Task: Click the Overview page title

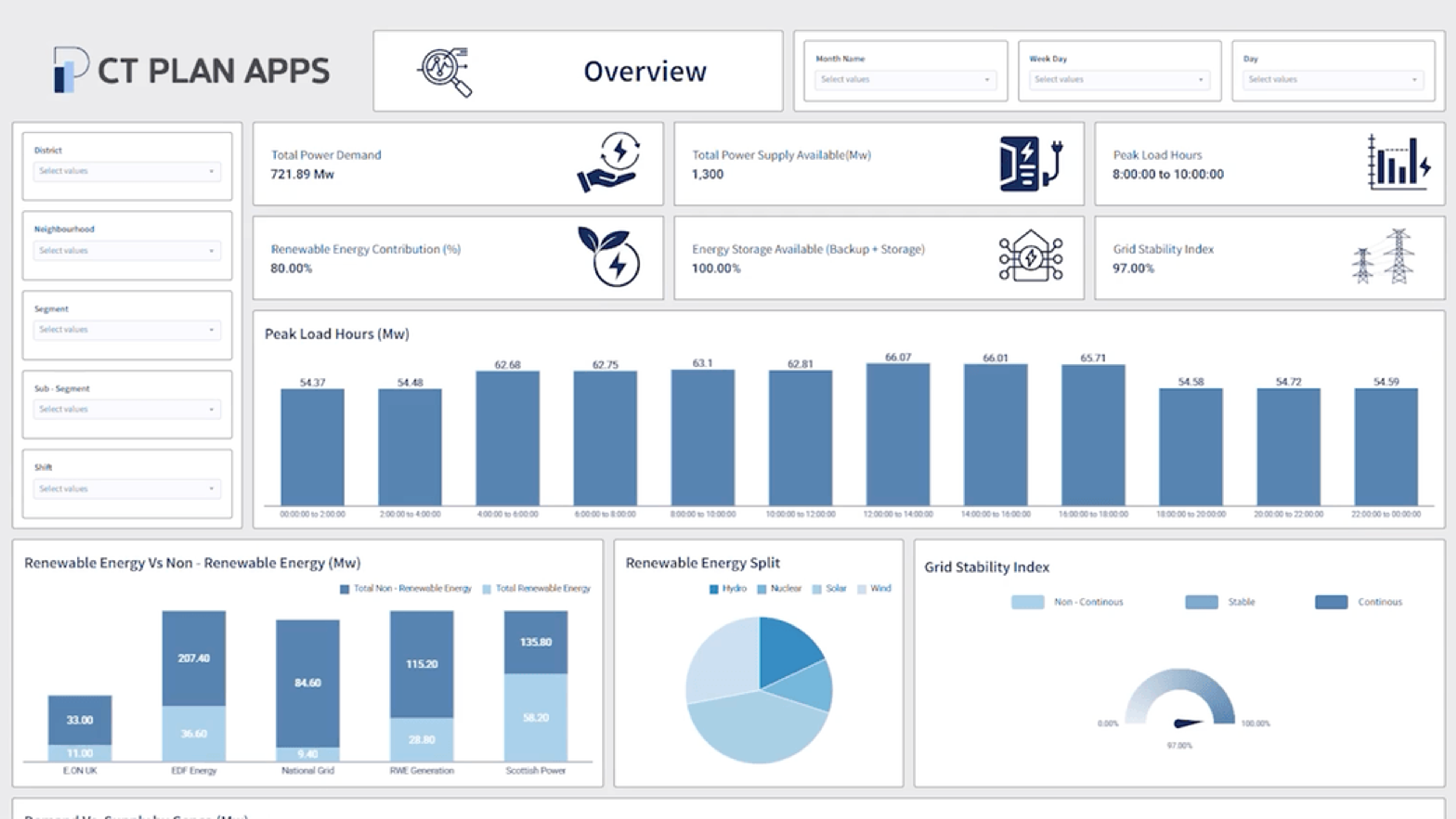Action: (x=645, y=71)
